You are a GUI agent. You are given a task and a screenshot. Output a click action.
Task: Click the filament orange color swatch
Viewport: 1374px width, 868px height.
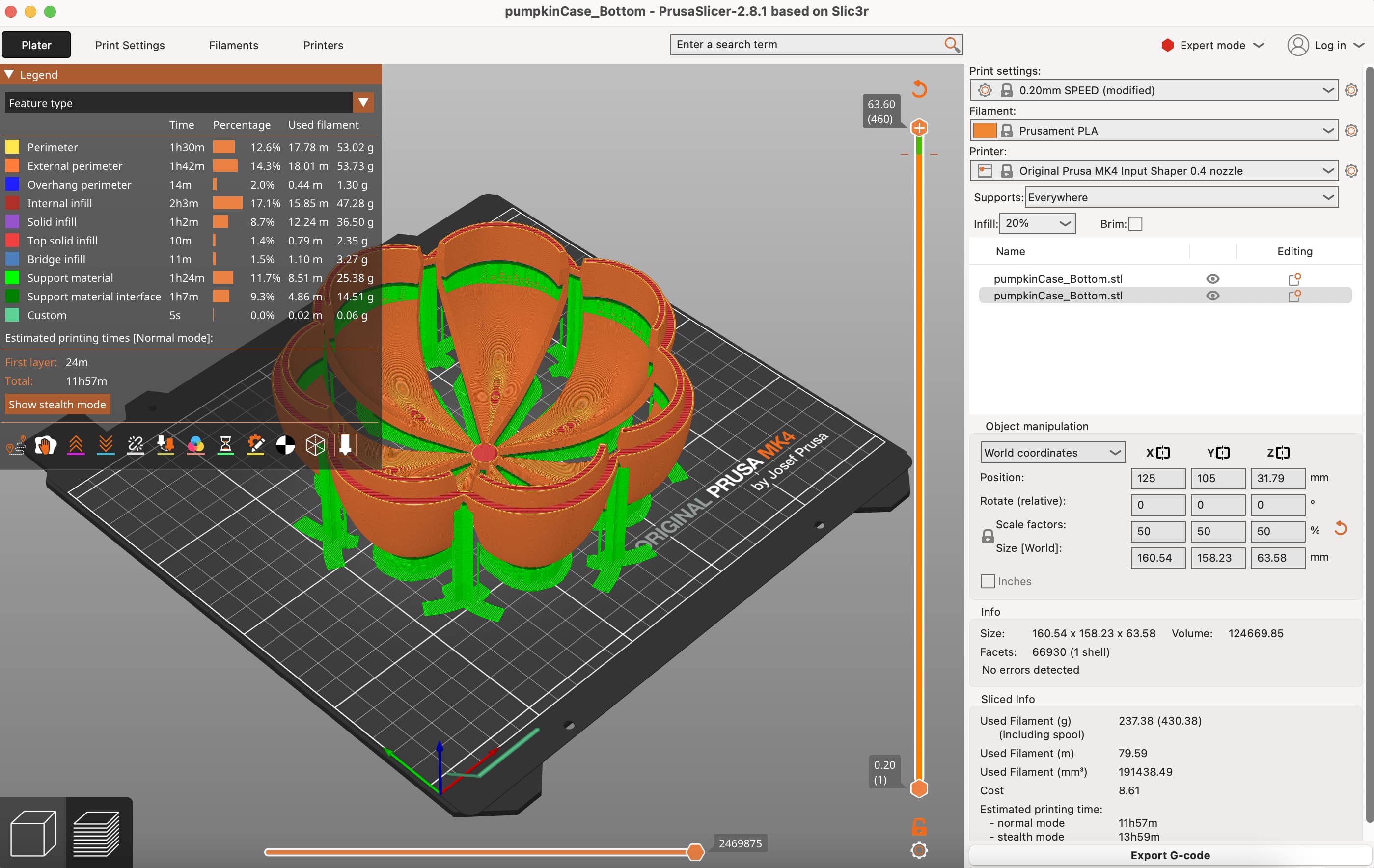tap(984, 131)
